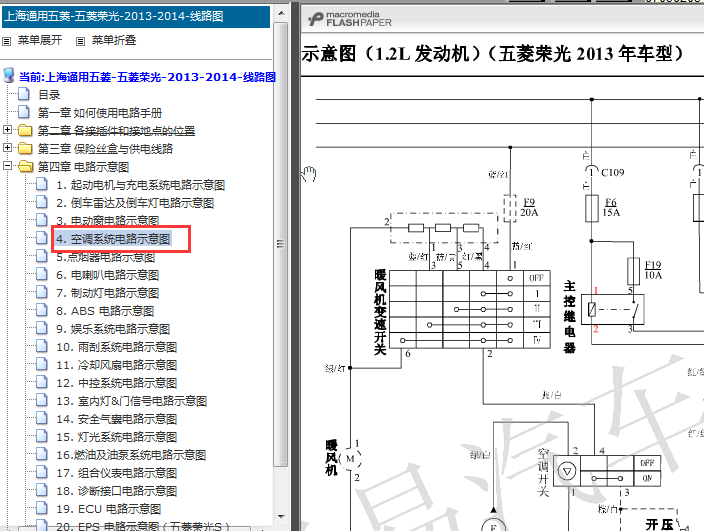Image resolution: width=704 pixels, height=531 pixels.
Task: Open 1. 起动电机与充电系统电路示意图
Action: coord(141,185)
